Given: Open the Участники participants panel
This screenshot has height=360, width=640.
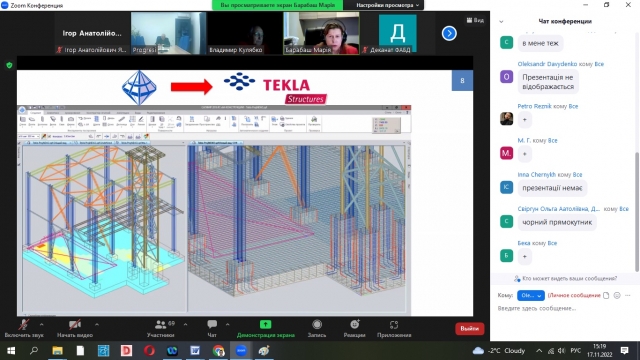Looking at the screenshot, I should click(161, 329).
